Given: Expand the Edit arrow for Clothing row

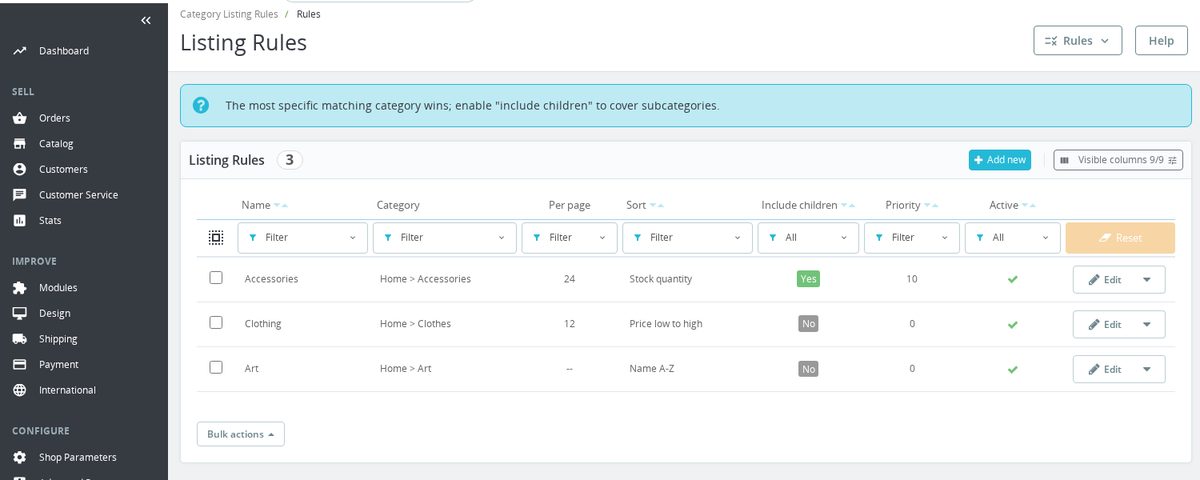Looking at the screenshot, I should click(1147, 325).
